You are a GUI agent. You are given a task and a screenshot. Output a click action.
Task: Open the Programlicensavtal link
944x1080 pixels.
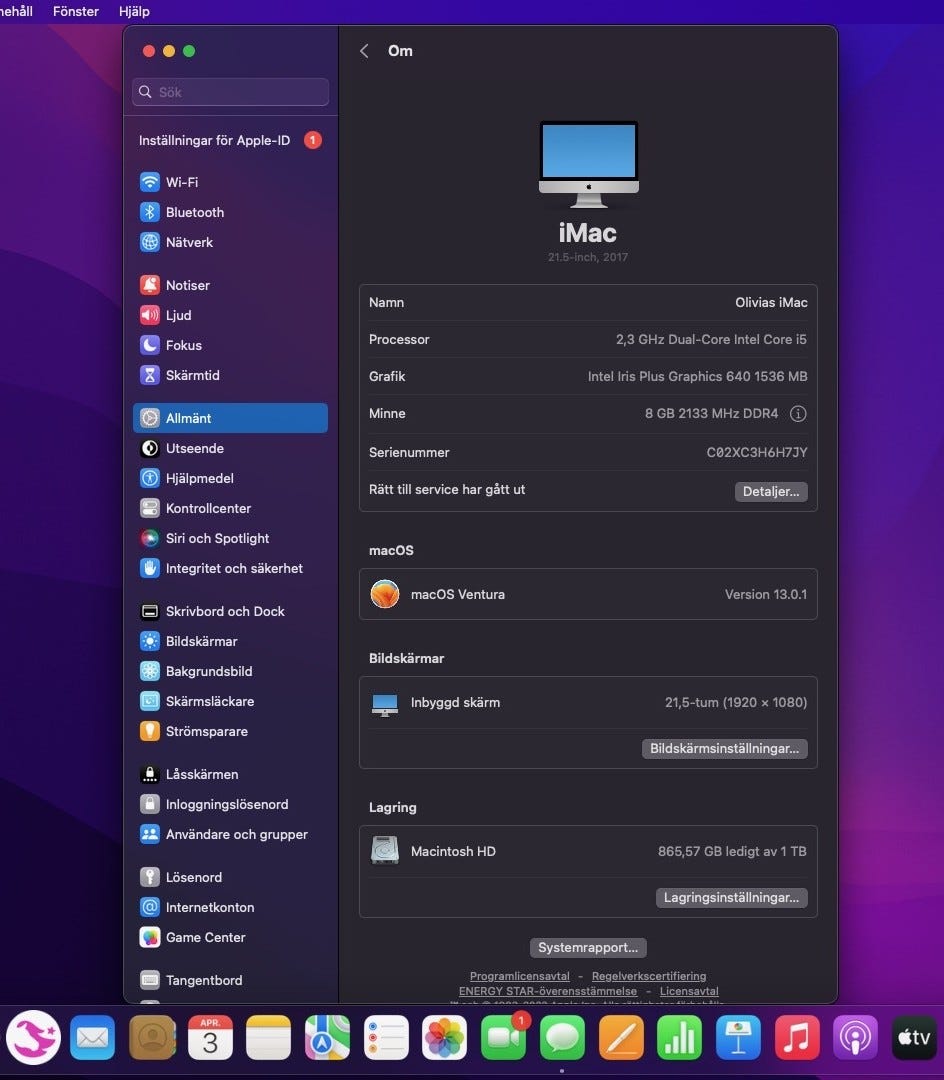click(520, 976)
